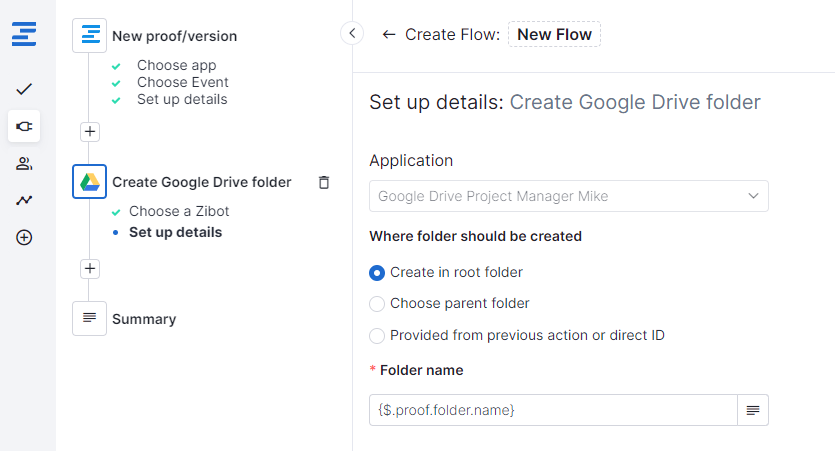This screenshot has height=451, width=835.
Task: Delete the Create Google Drive folder step
Action: 323,182
